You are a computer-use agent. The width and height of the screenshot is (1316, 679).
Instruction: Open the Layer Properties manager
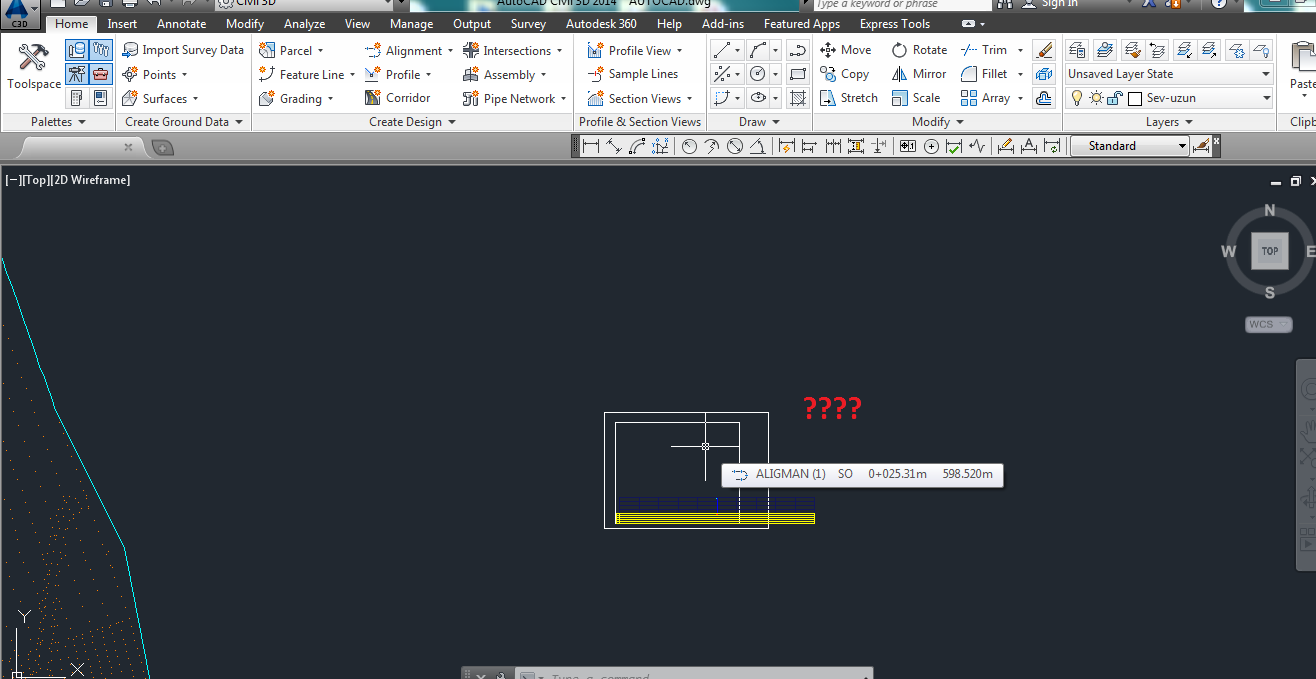pos(1076,49)
